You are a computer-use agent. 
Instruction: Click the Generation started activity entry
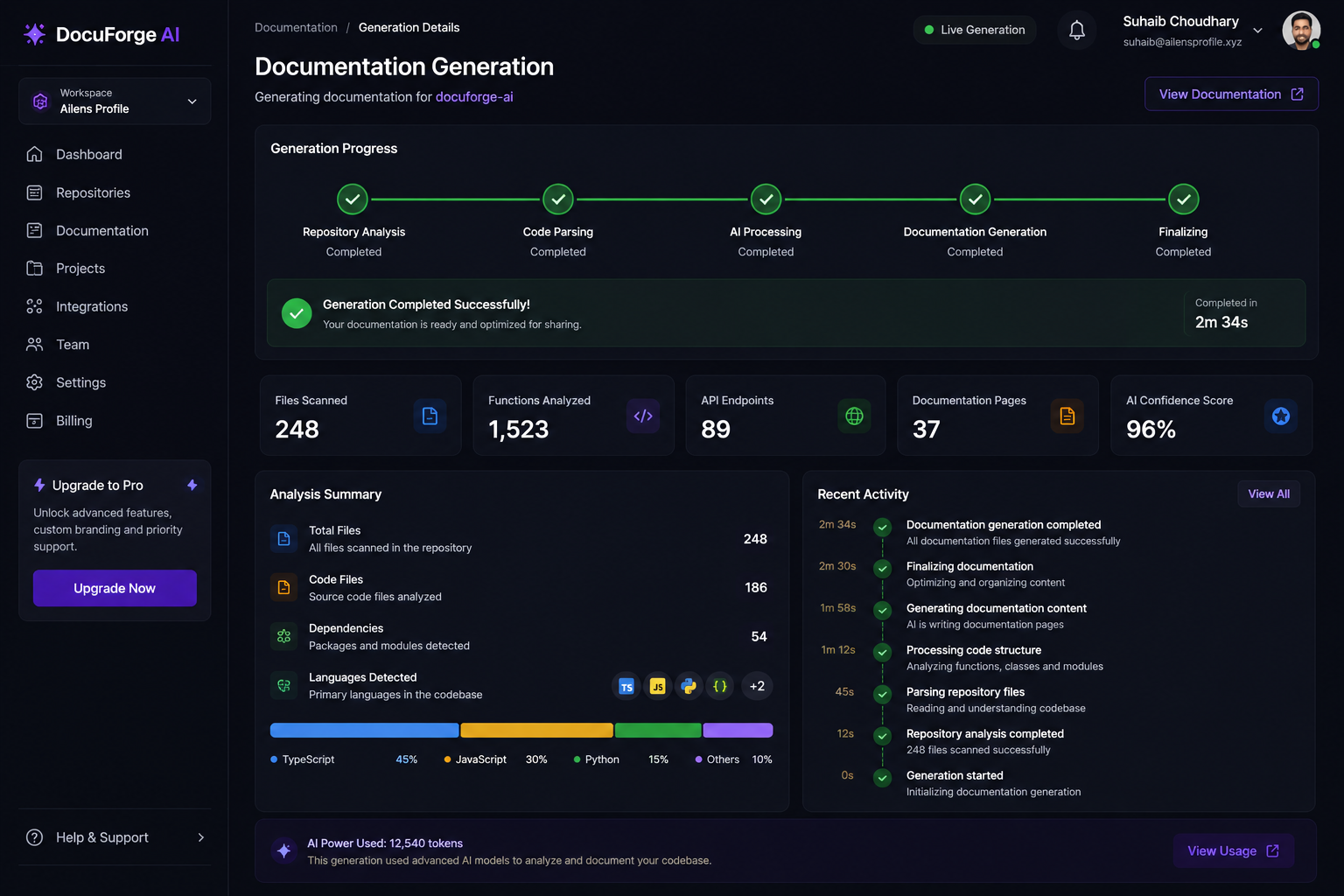point(993,783)
